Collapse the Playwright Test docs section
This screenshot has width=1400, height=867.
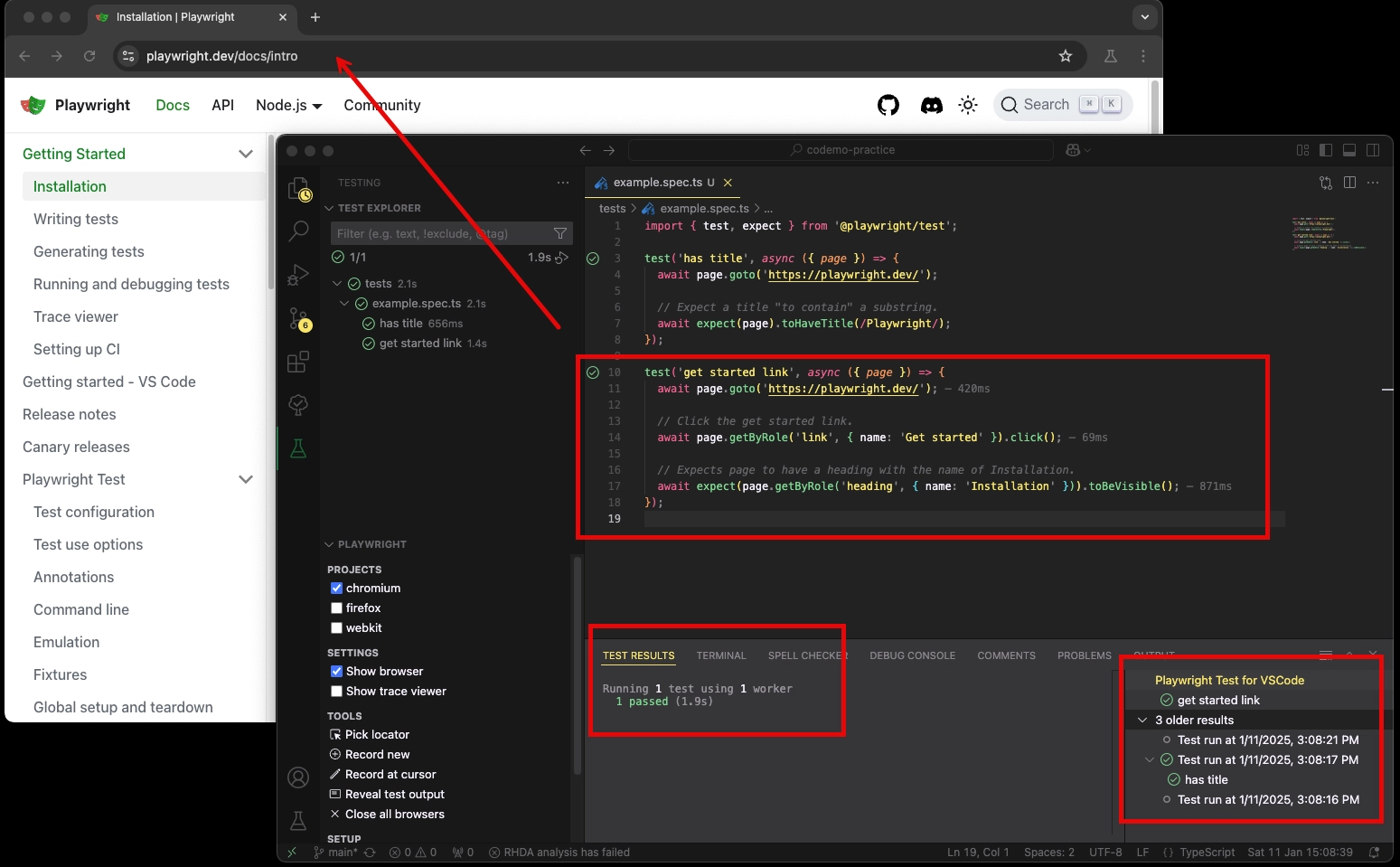[x=246, y=479]
